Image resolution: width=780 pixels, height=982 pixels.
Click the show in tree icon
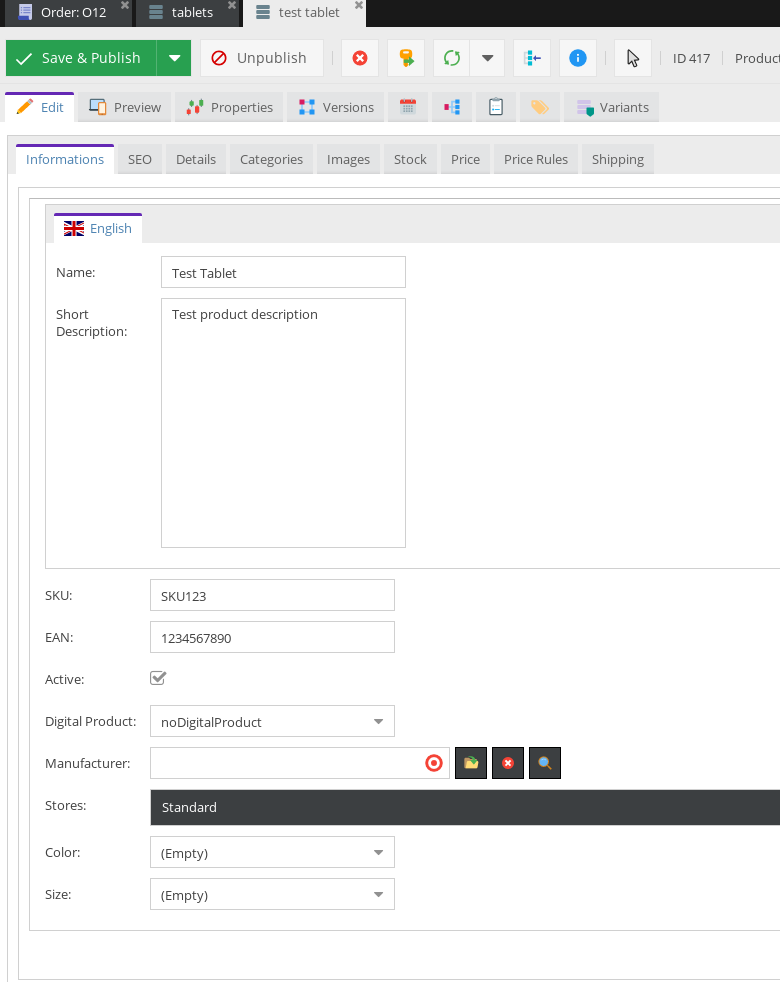click(532, 58)
